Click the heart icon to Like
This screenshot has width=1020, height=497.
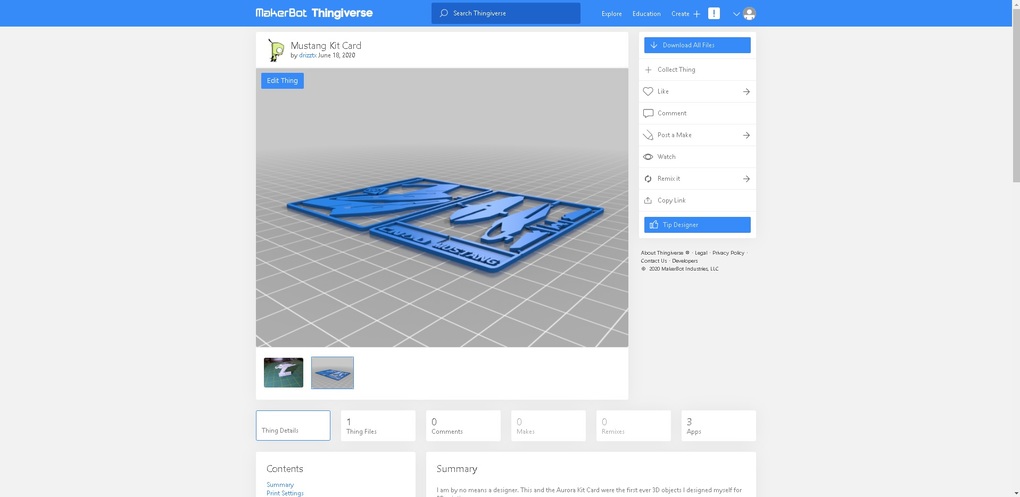point(648,92)
